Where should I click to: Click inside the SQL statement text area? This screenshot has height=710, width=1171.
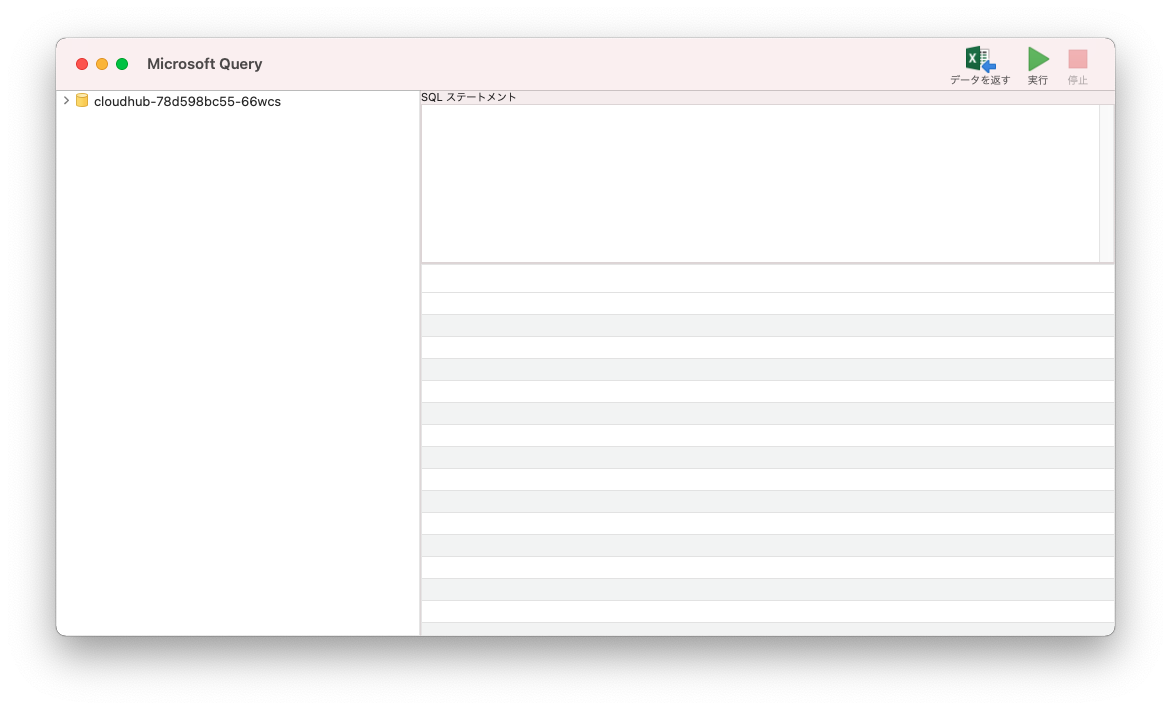[760, 184]
